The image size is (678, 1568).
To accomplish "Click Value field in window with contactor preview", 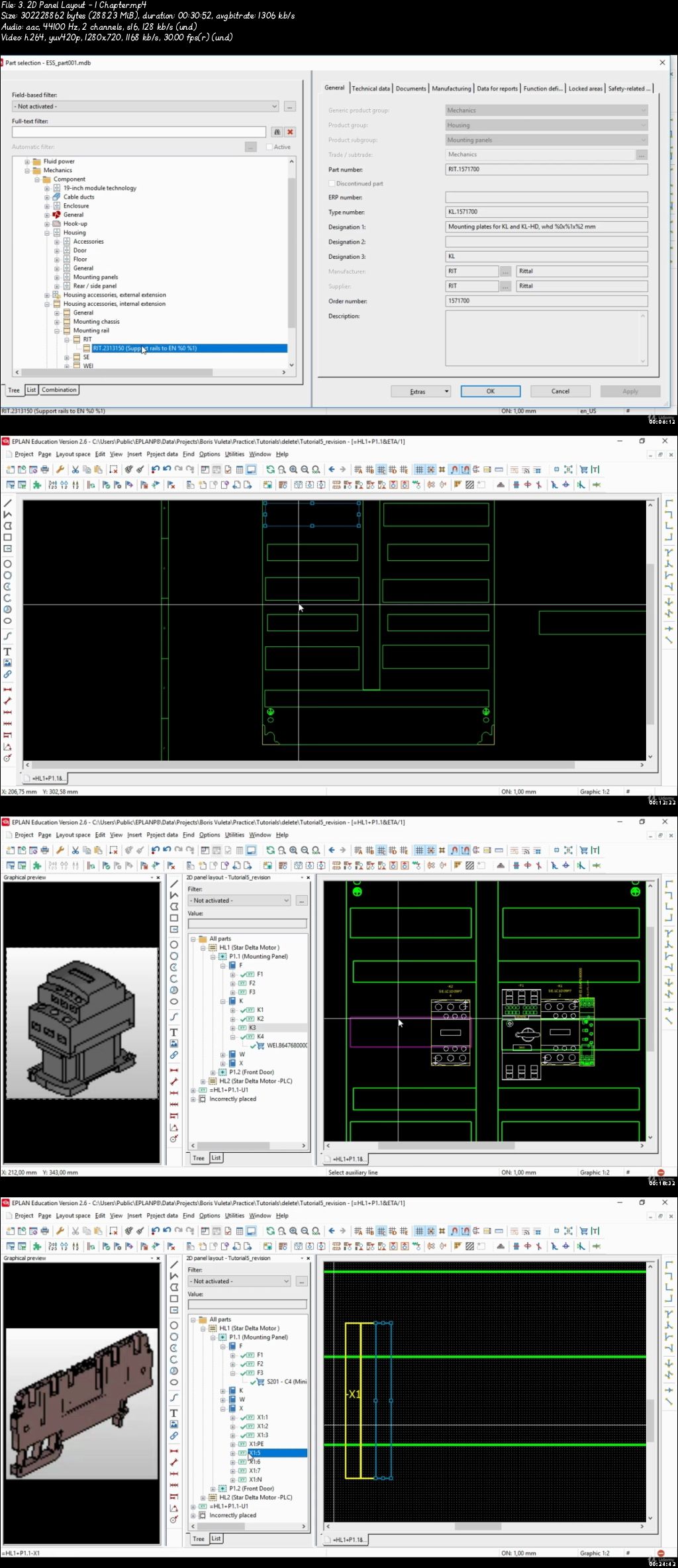I will click(x=248, y=924).
